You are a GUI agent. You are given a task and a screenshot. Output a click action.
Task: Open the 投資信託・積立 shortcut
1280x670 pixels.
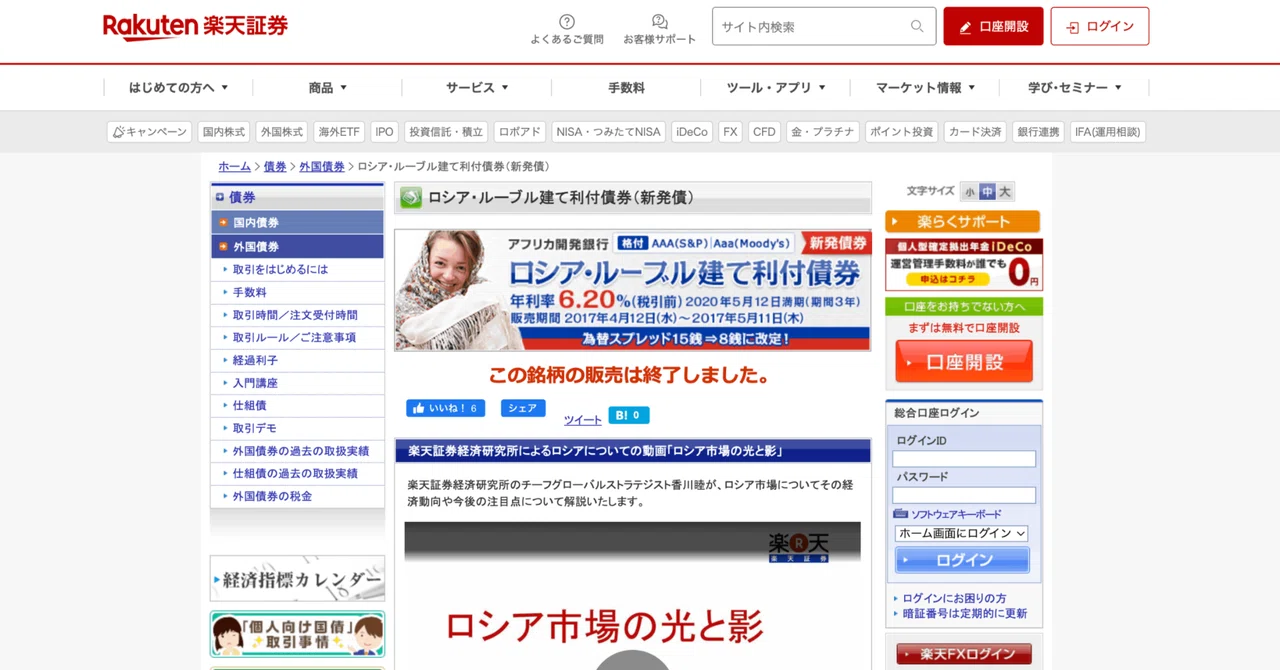pos(446,132)
